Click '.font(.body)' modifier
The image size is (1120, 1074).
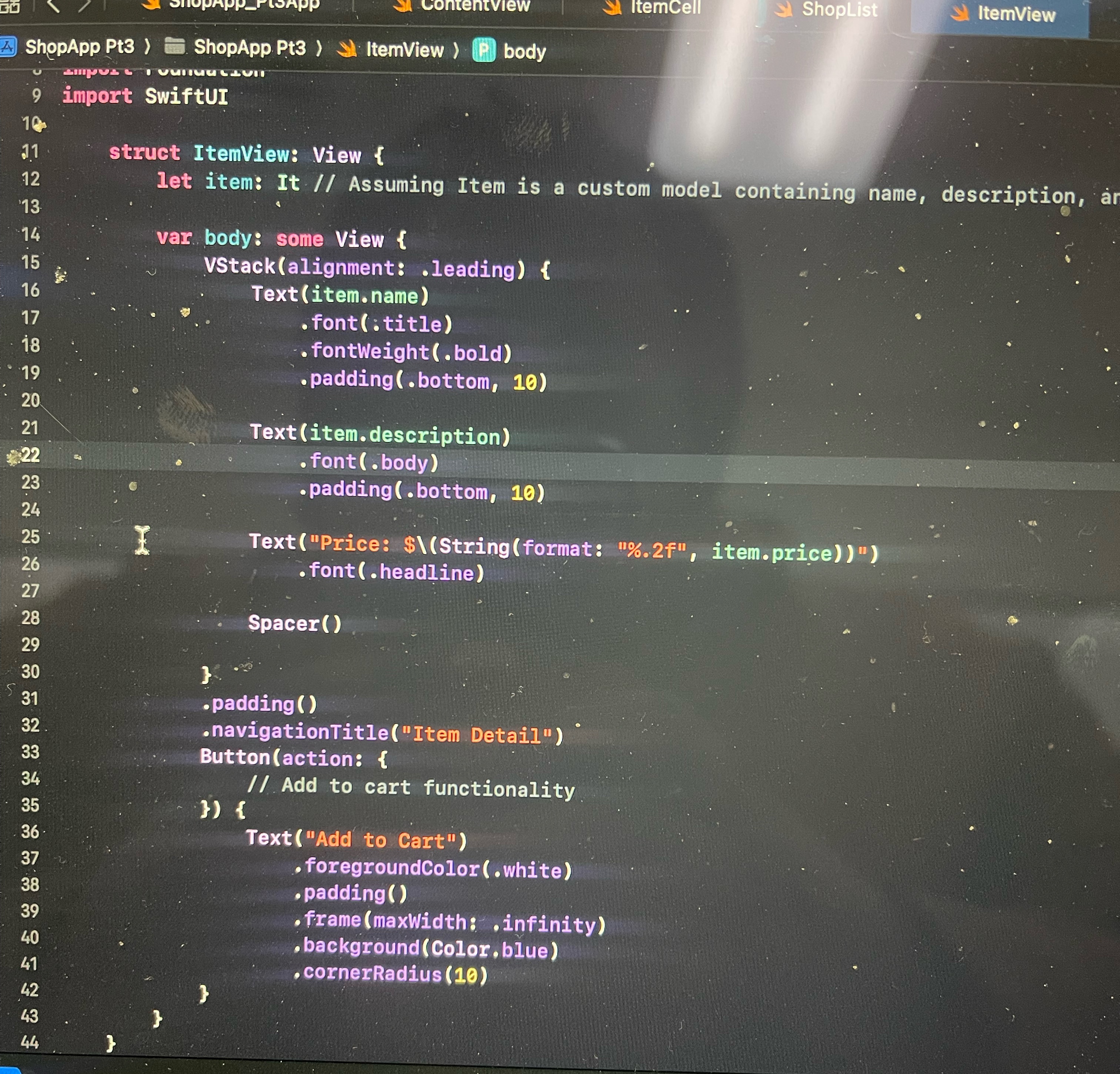(369, 462)
